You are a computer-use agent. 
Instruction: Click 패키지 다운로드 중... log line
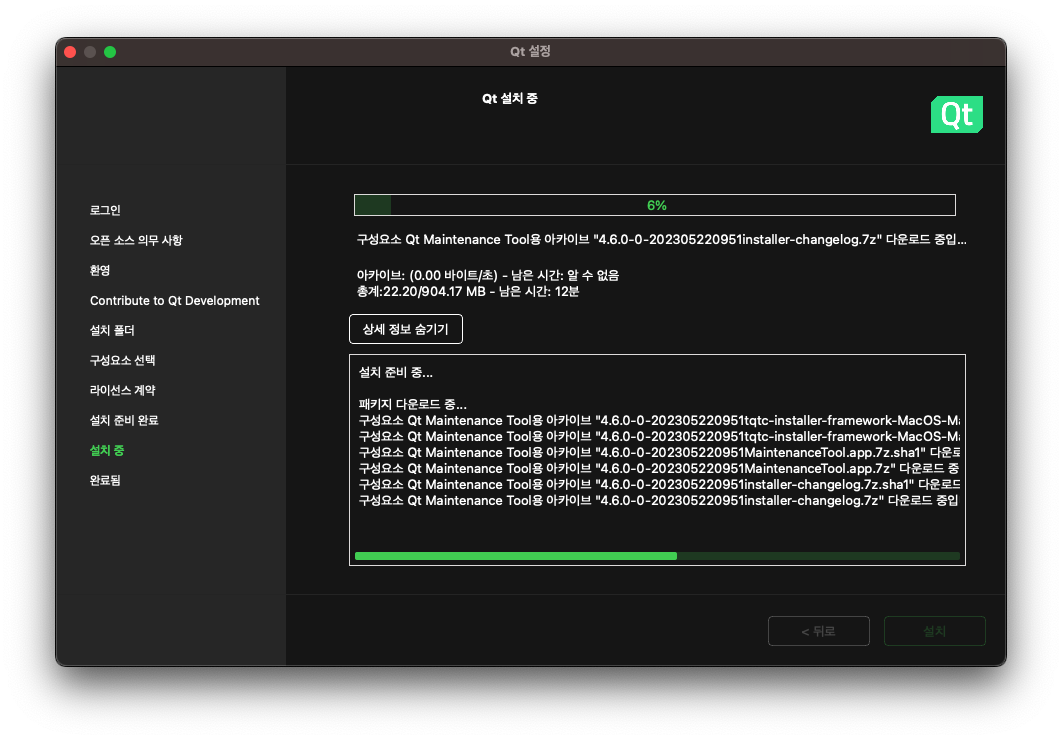click(412, 404)
